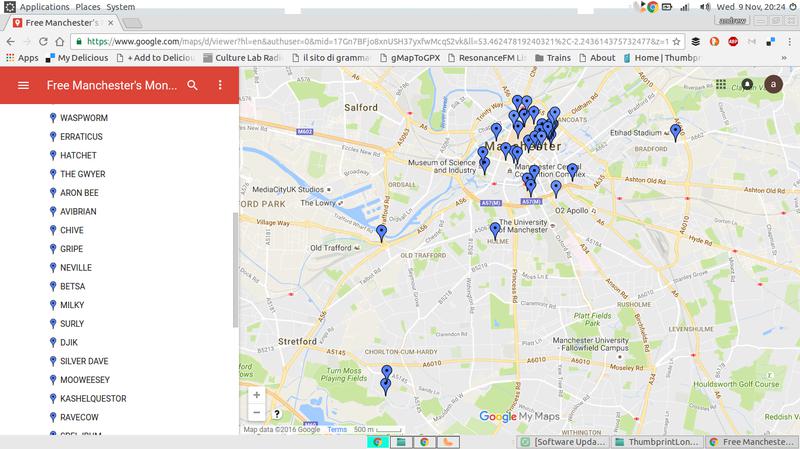
Task: Click the map pin near Etihad Stadium
Action: click(x=676, y=132)
